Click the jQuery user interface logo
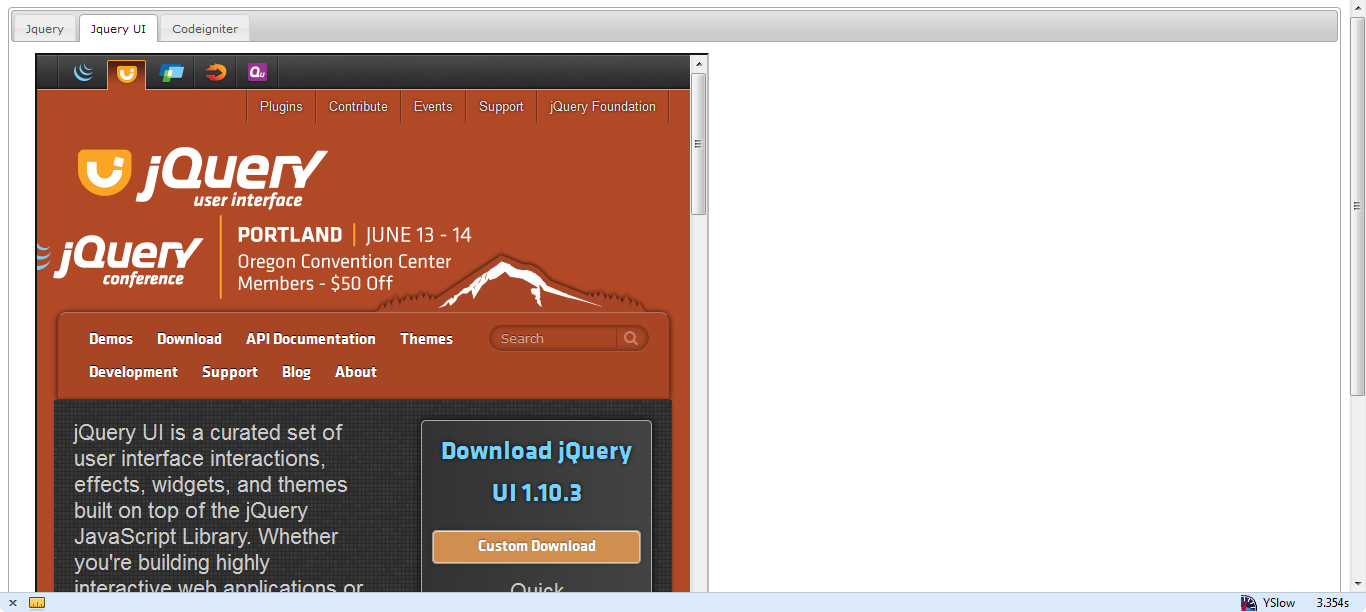 [203, 178]
